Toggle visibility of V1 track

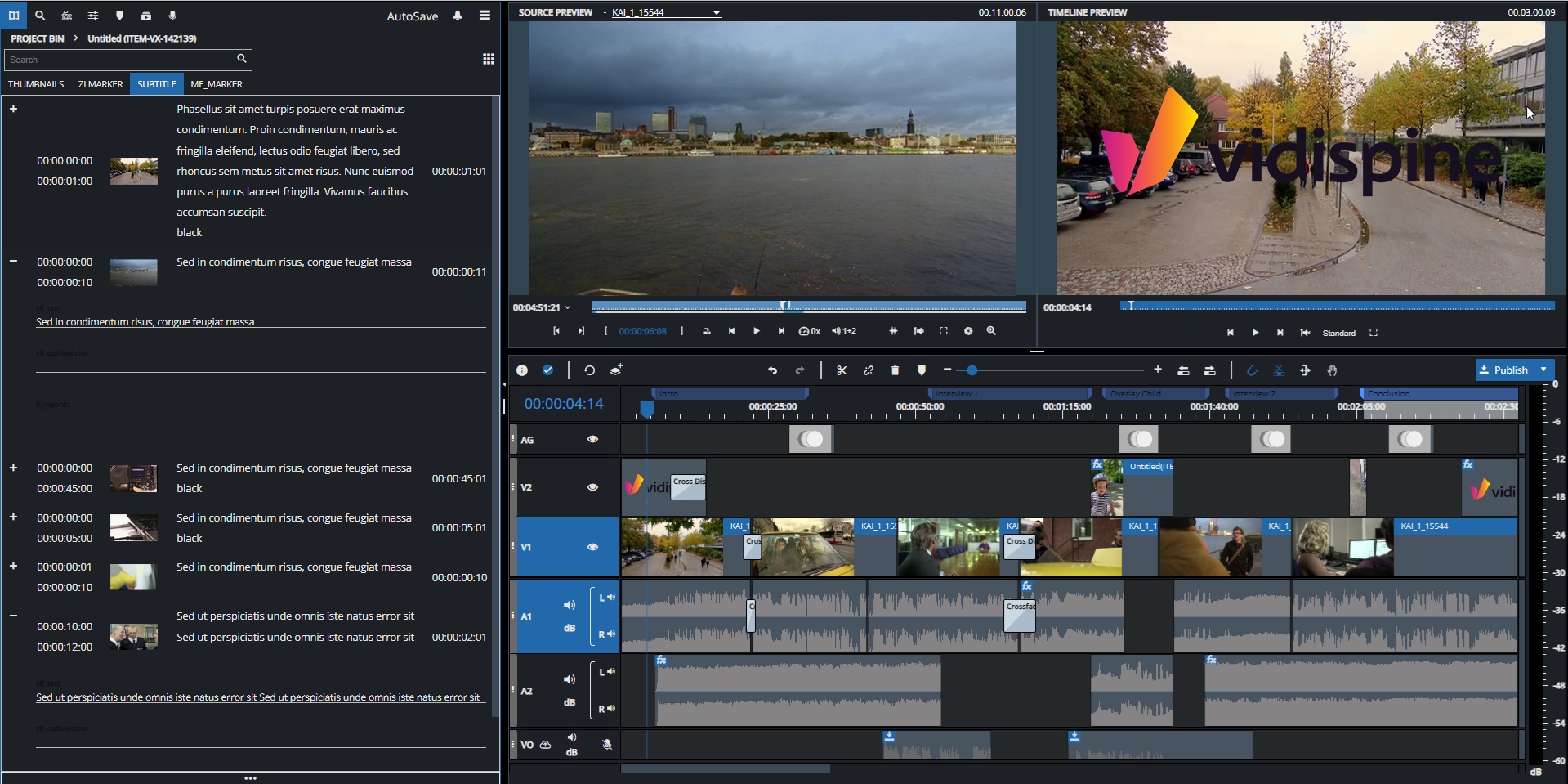[592, 547]
